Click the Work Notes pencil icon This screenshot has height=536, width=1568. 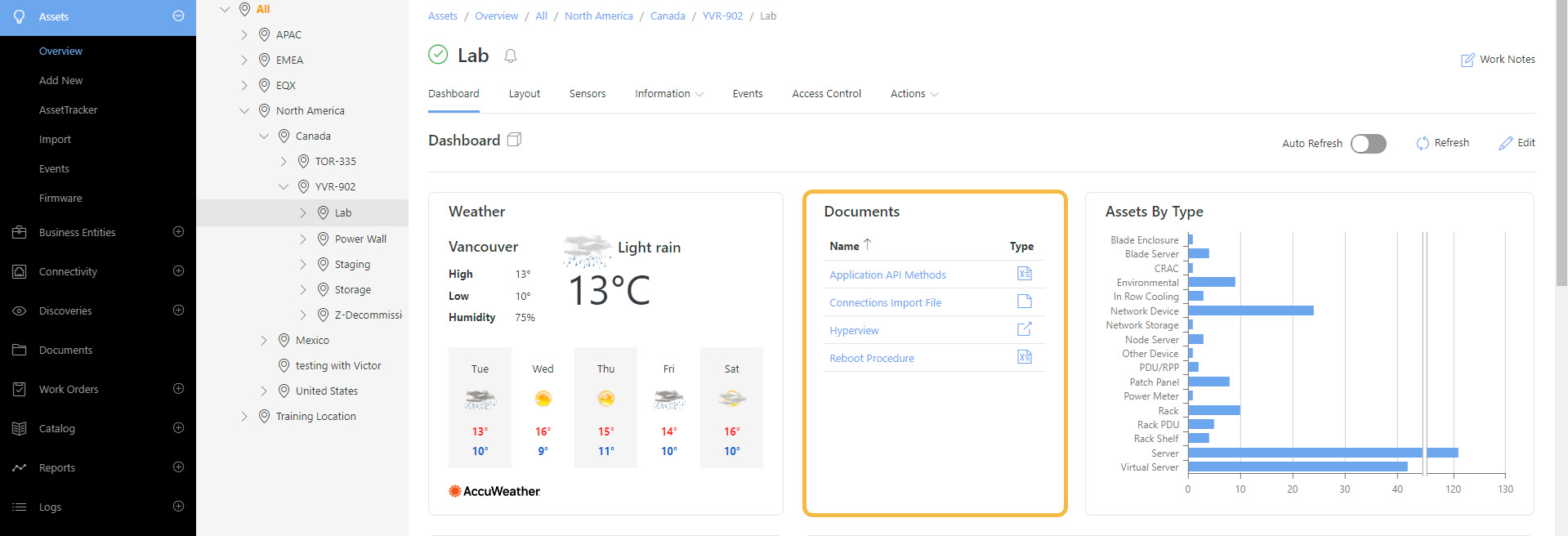(x=1468, y=60)
